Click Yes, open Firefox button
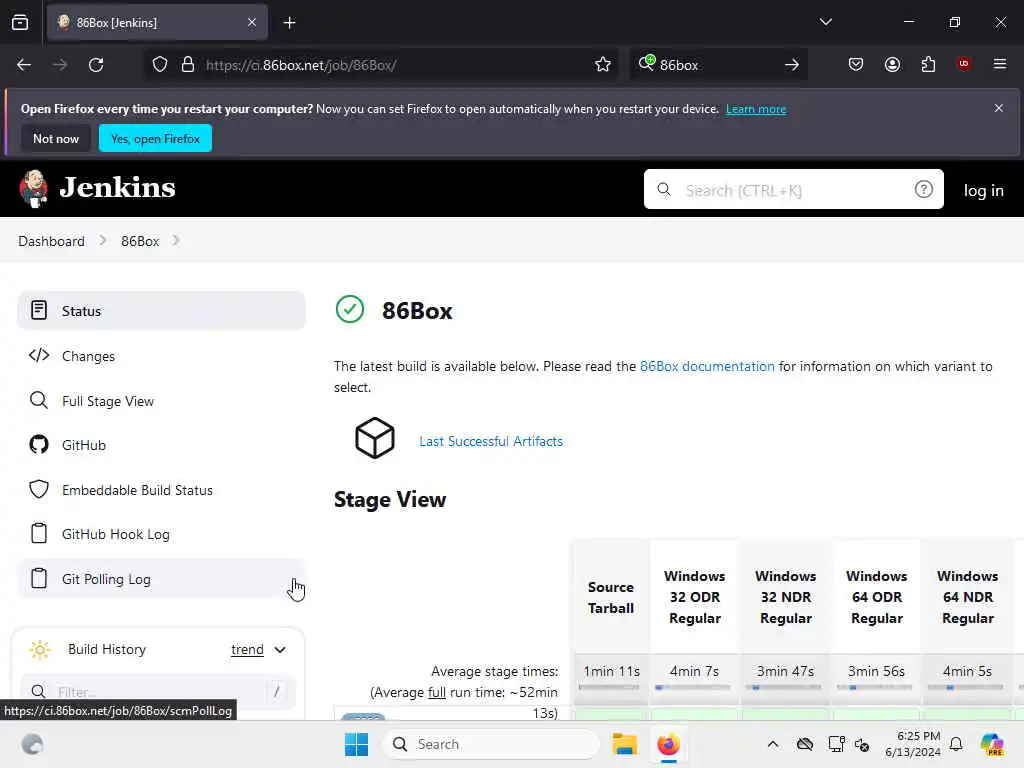Screen dimensions: 1024x768 pyautogui.click(x=155, y=138)
